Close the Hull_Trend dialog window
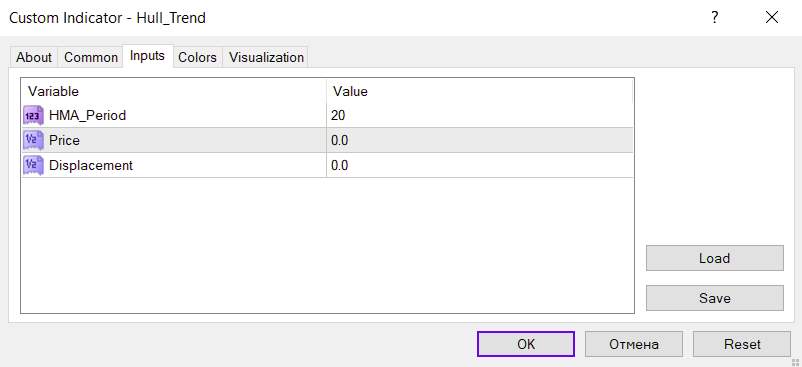 tap(772, 18)
